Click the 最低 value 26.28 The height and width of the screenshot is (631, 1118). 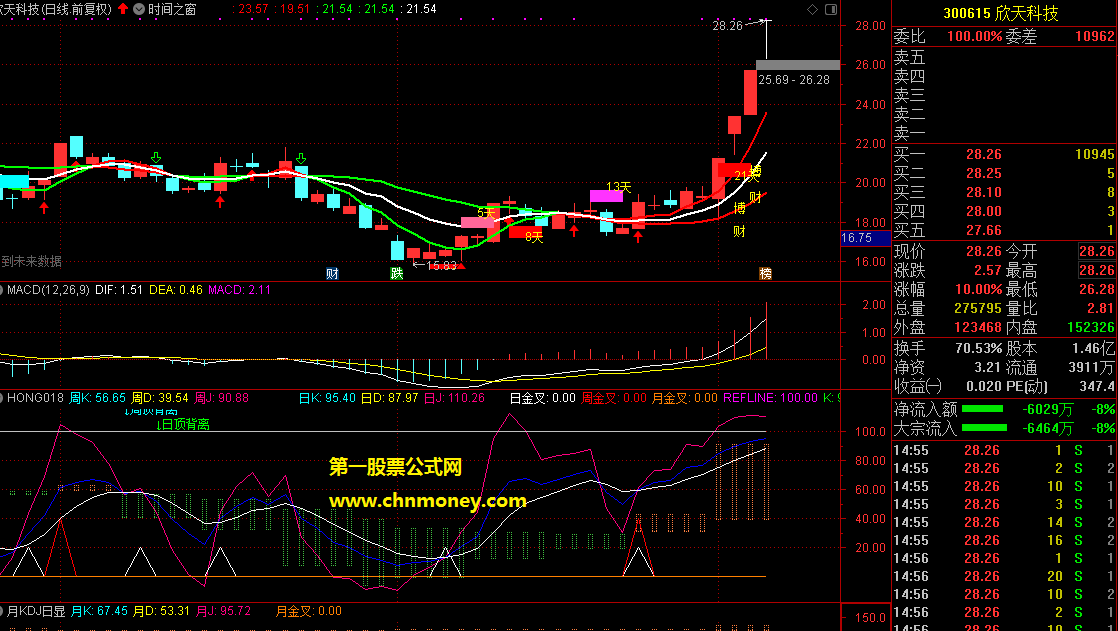pyautogui.click(x=1097, y=289)
